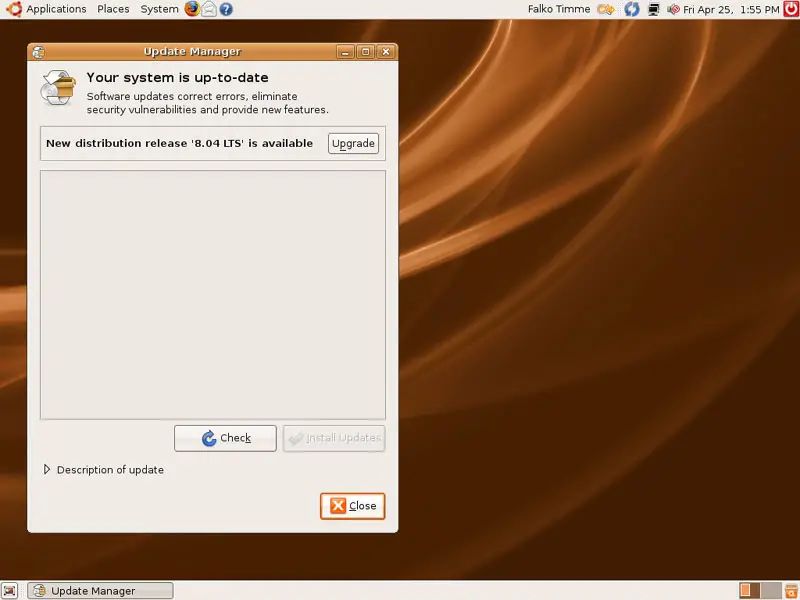
Task: Click the Show Desktop icon in bottom panel
Action: click(x=10, y=590)
